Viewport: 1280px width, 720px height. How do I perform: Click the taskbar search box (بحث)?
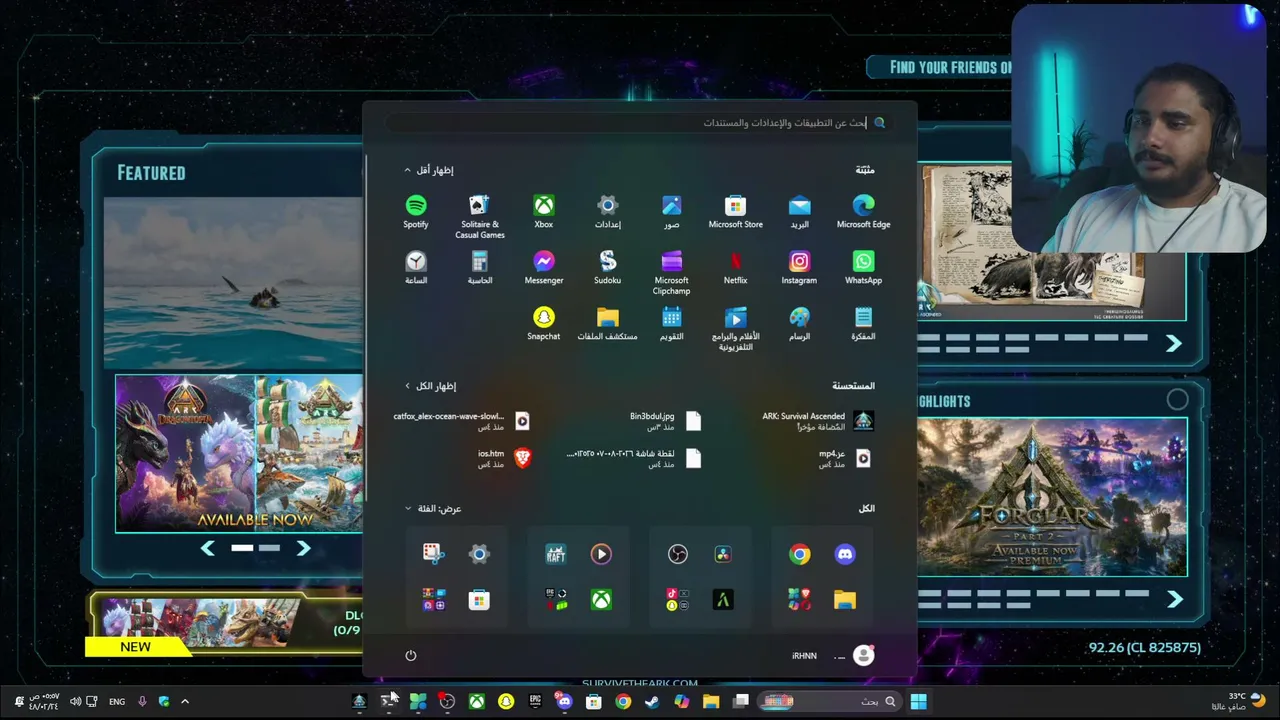828,701
